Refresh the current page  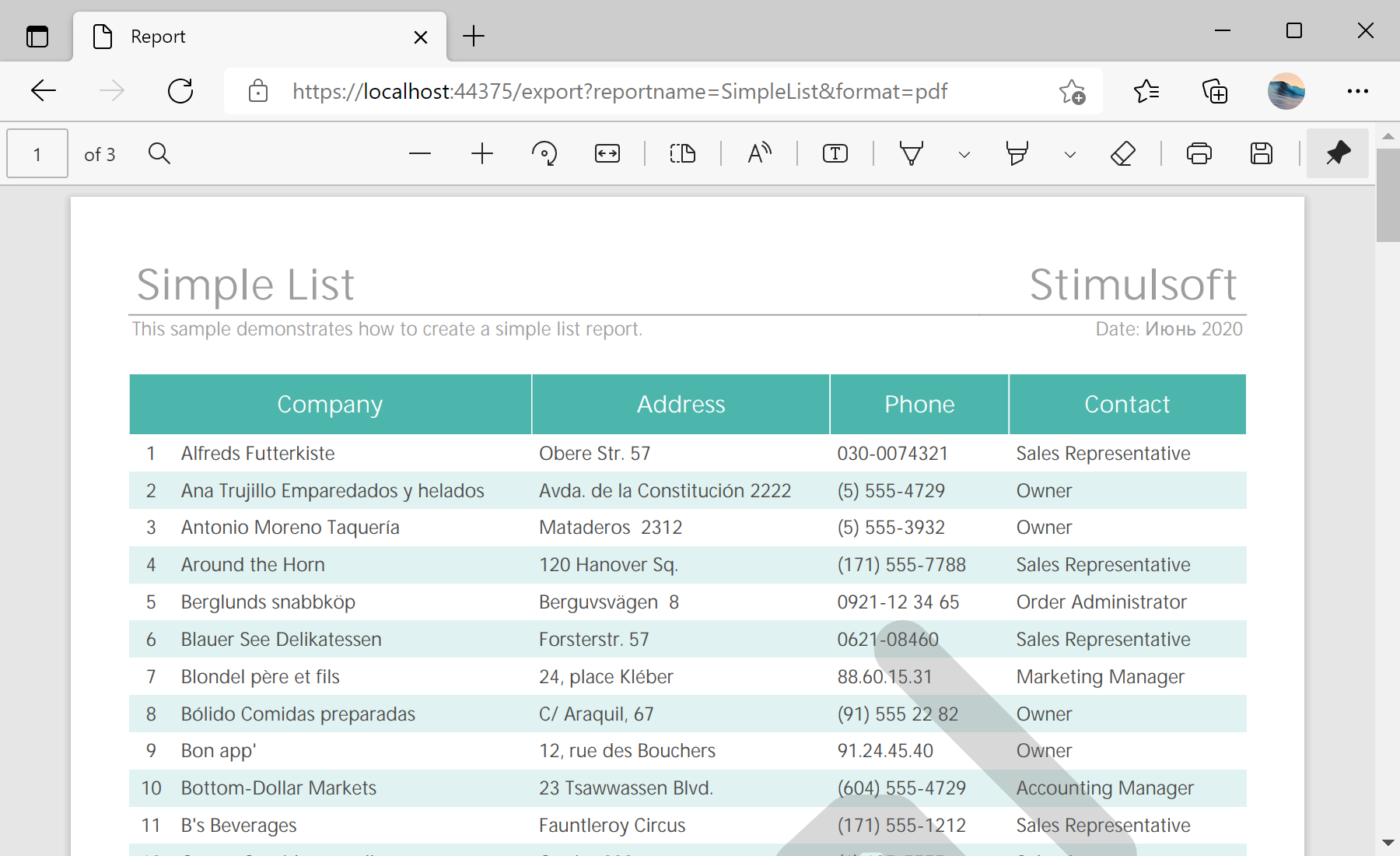(x=180, y=91)
